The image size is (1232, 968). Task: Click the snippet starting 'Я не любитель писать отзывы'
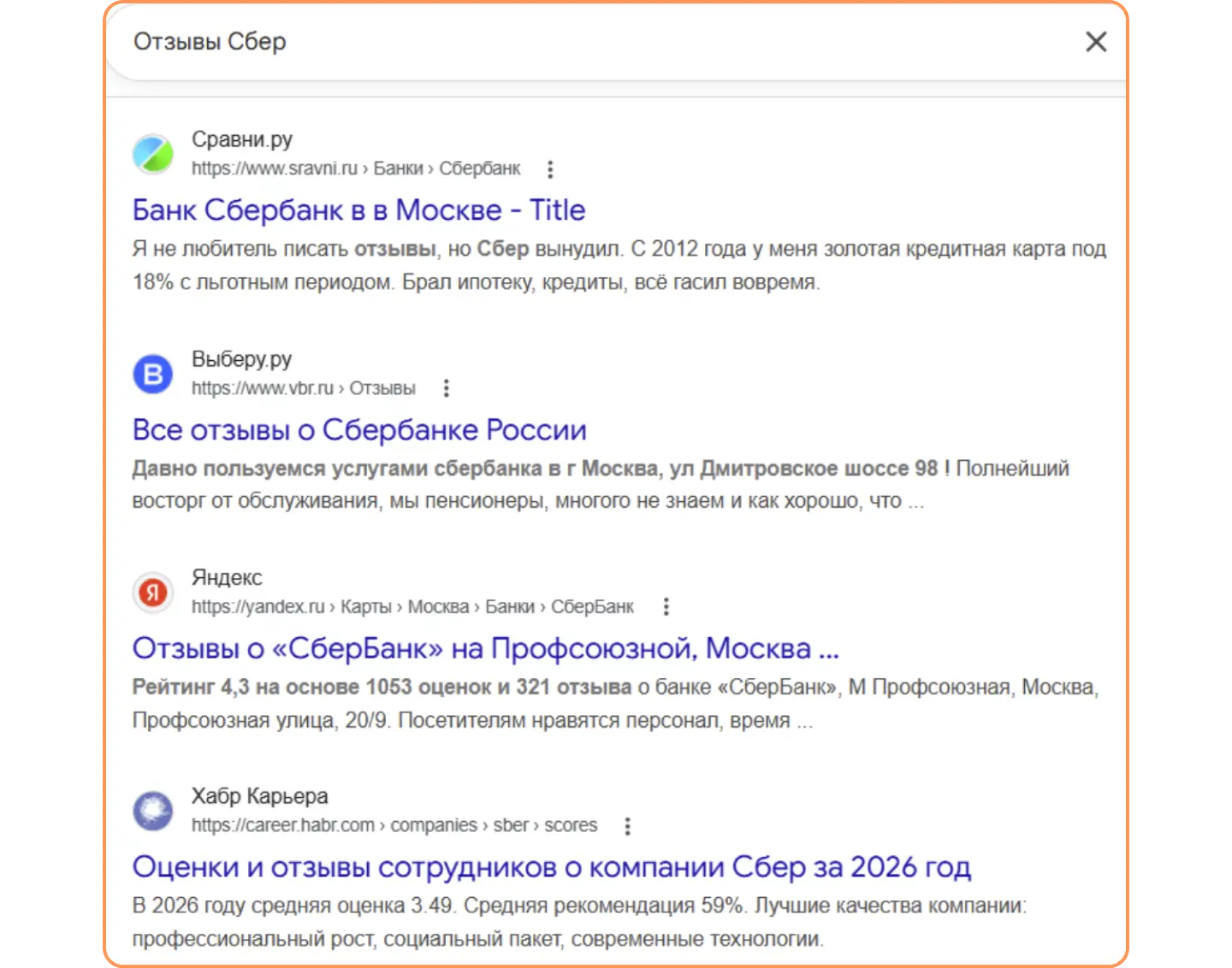pos(619,266)
